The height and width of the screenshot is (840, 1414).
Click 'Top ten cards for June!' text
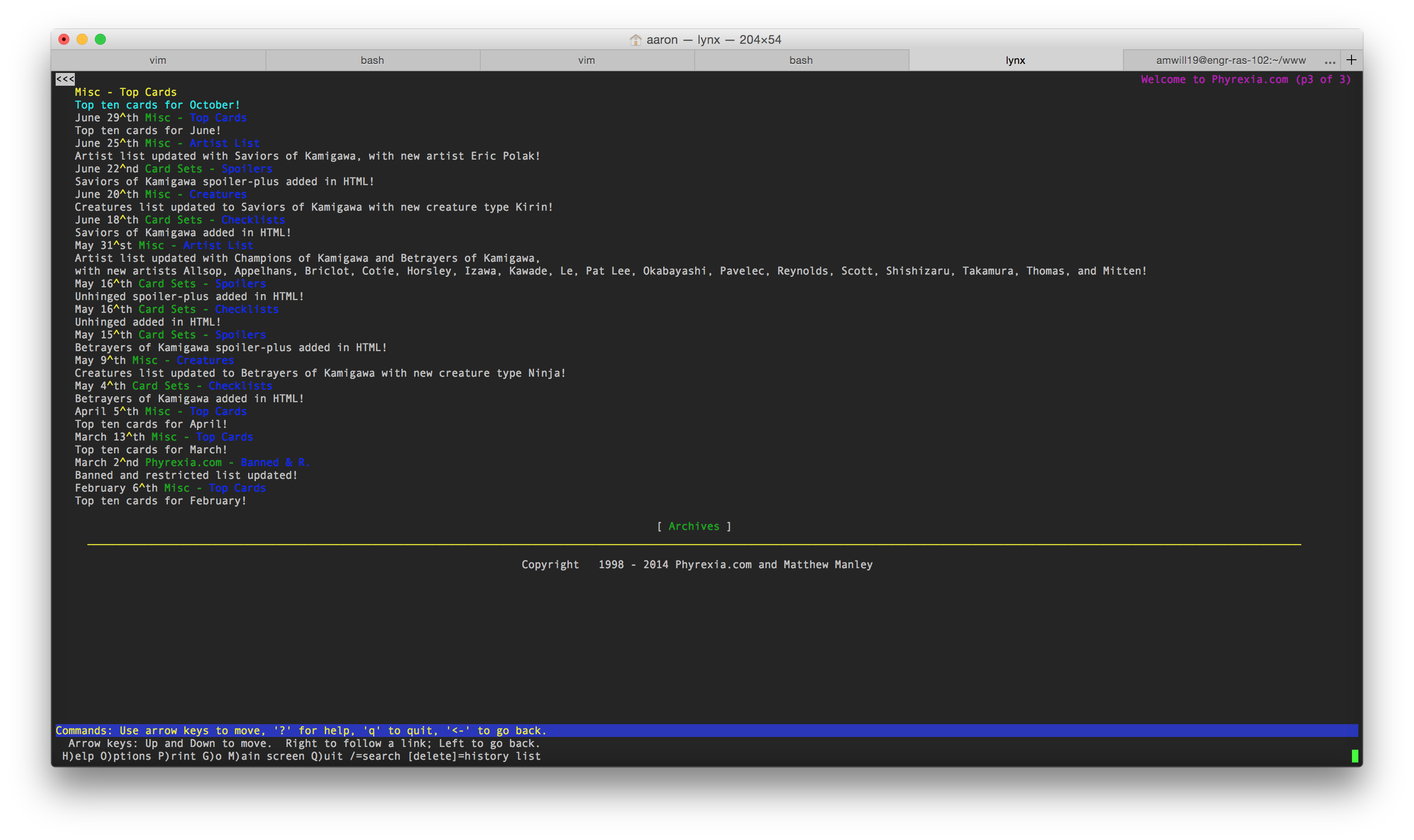pyautogui.click(x=148, y=130)
